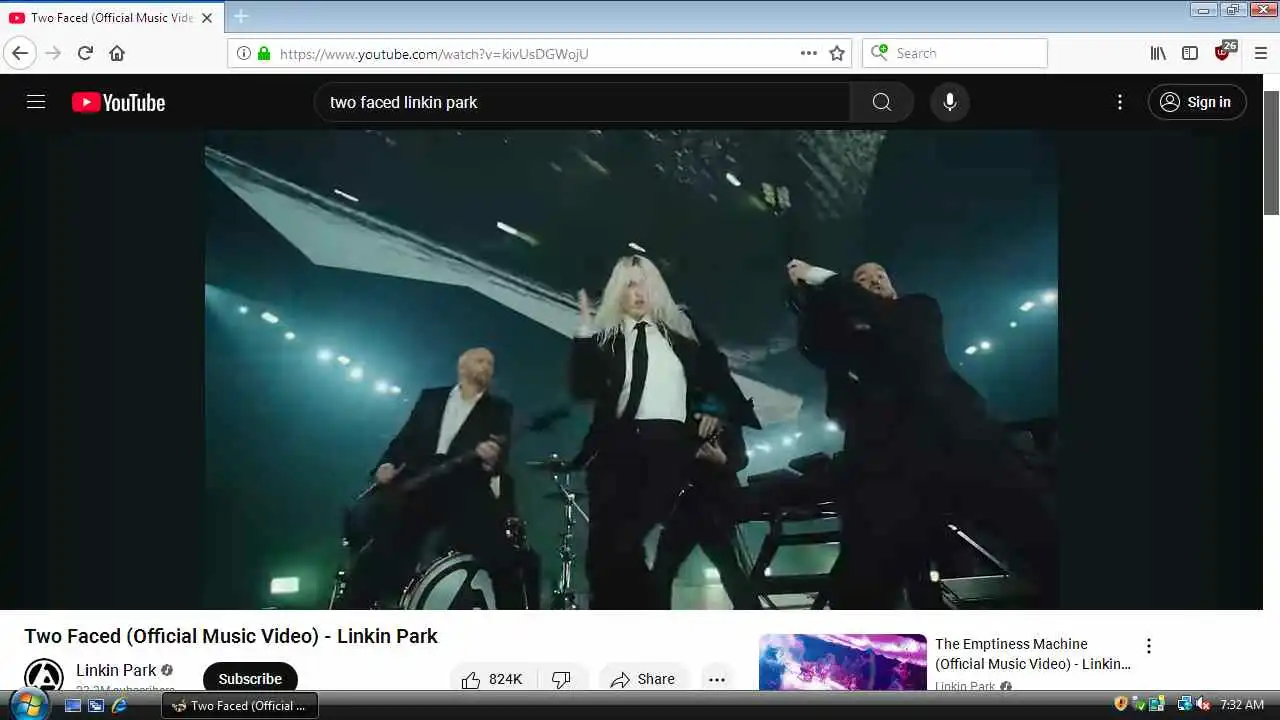Show site information for youtube.com
The image size is (1280, 720).
click(243, 53)
